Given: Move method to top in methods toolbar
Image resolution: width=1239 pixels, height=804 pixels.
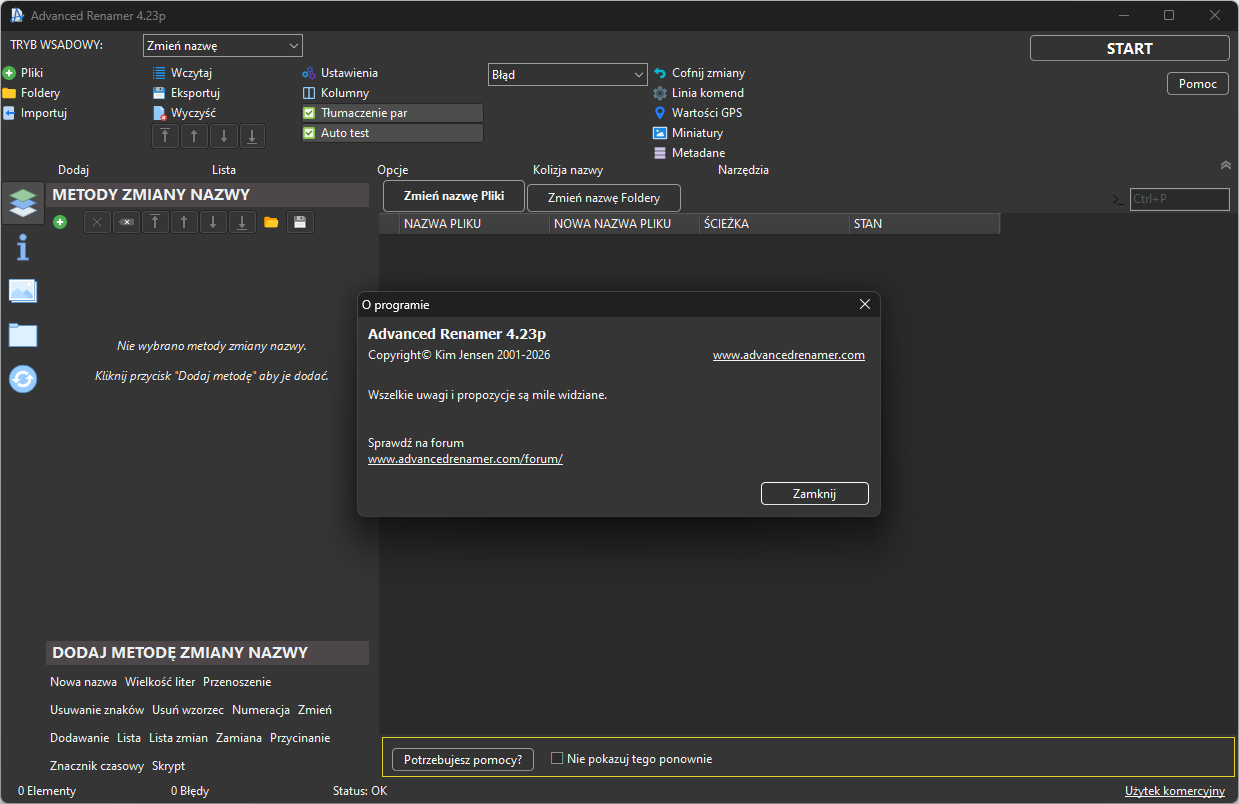Looking at the screenshot, I should click(155, 222).
